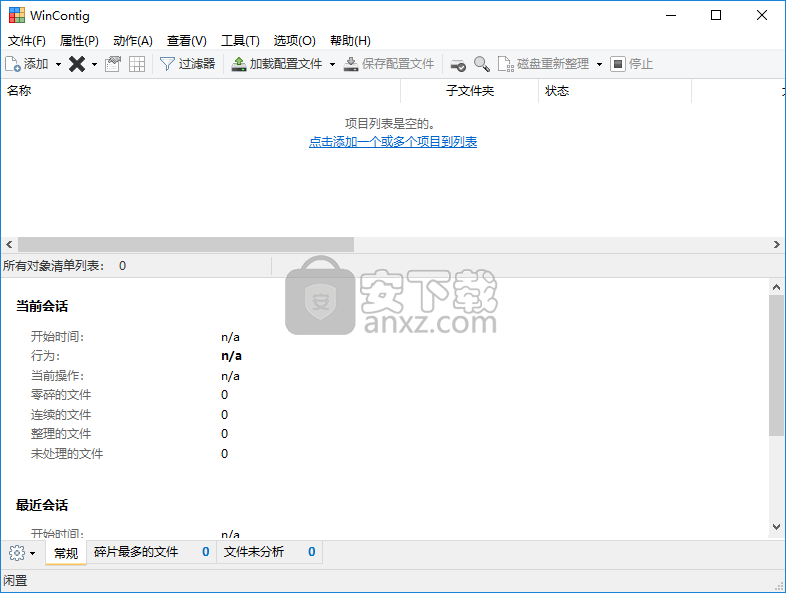Sort by the 子文件夹 column header
This screenshot has height=593, width=786.
click(x=470, y=91)
